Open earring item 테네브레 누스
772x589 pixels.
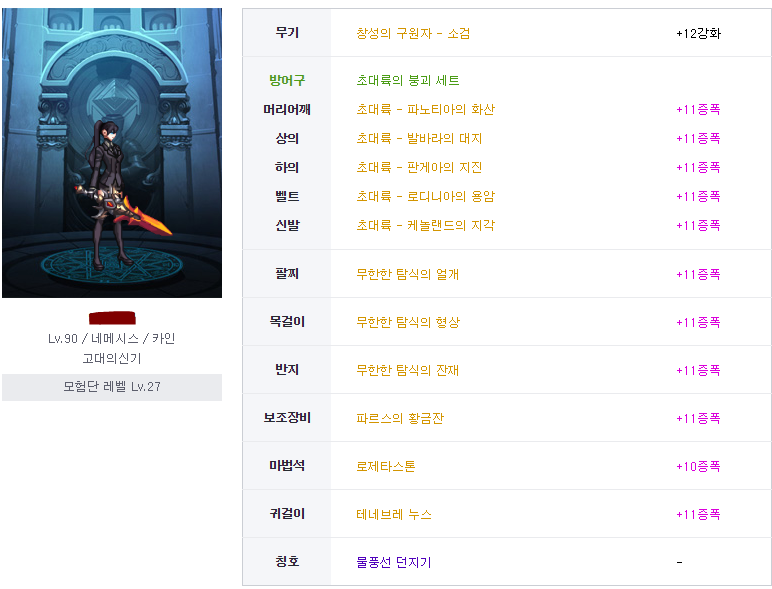tap(394, 515)
